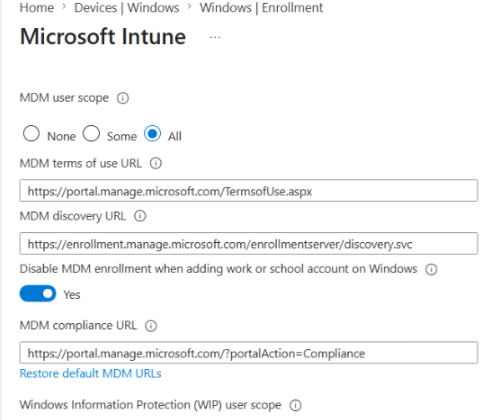Click Restore default MDM URLs link
This screenshot has height=420, width=492.
[x=90, y=374]
